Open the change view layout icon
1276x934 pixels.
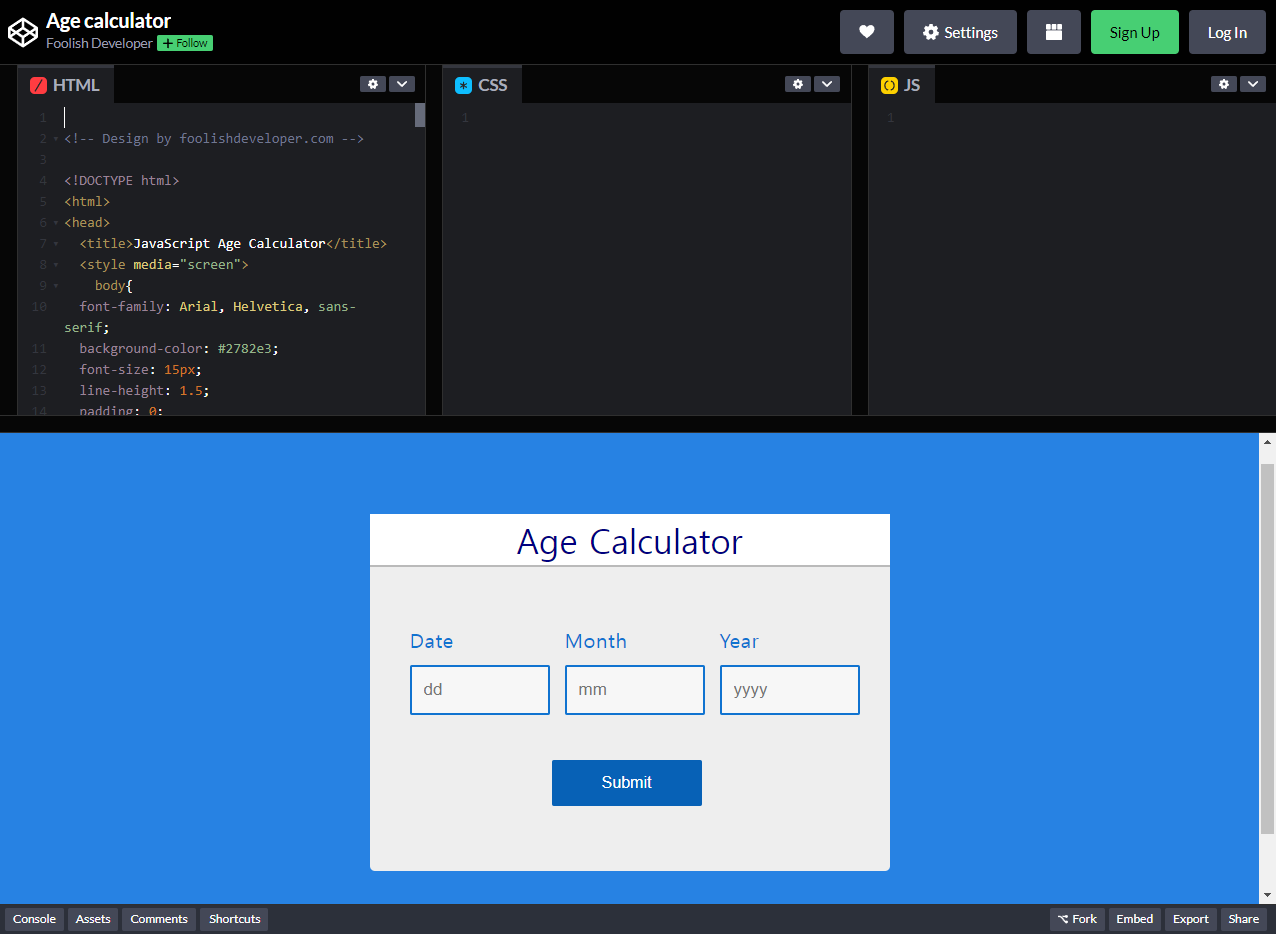point(1053,32)
